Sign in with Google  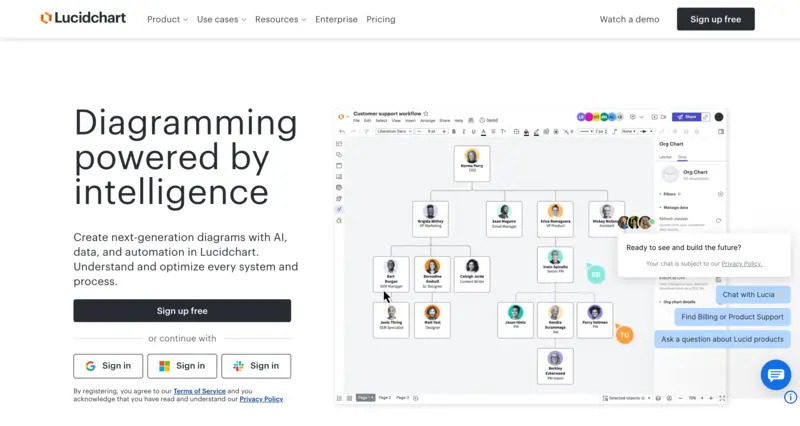click(x=108, y=366)
